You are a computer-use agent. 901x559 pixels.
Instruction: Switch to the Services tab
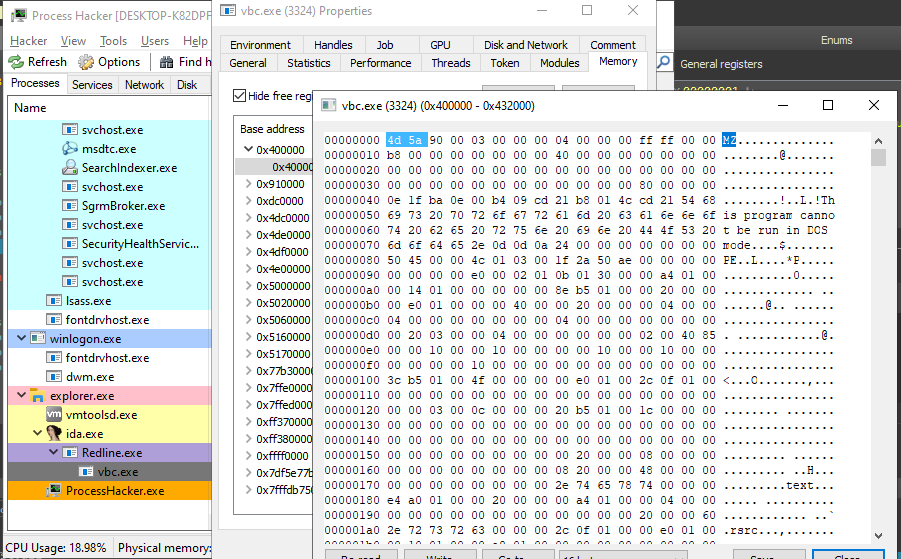click(x=92, y=84)
